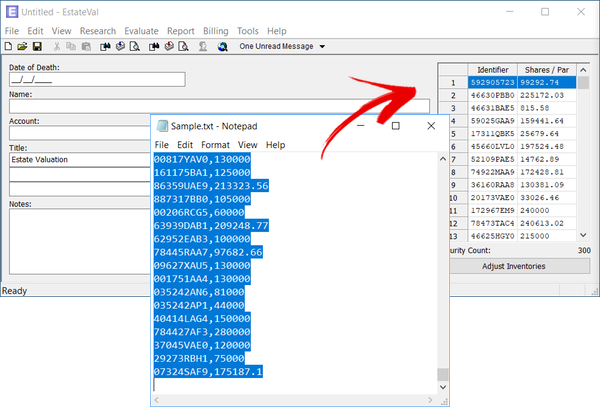The width and height of the screenshot is (600, 407).
Task: Click the globe web search toolbar icon
Action: 223,46
